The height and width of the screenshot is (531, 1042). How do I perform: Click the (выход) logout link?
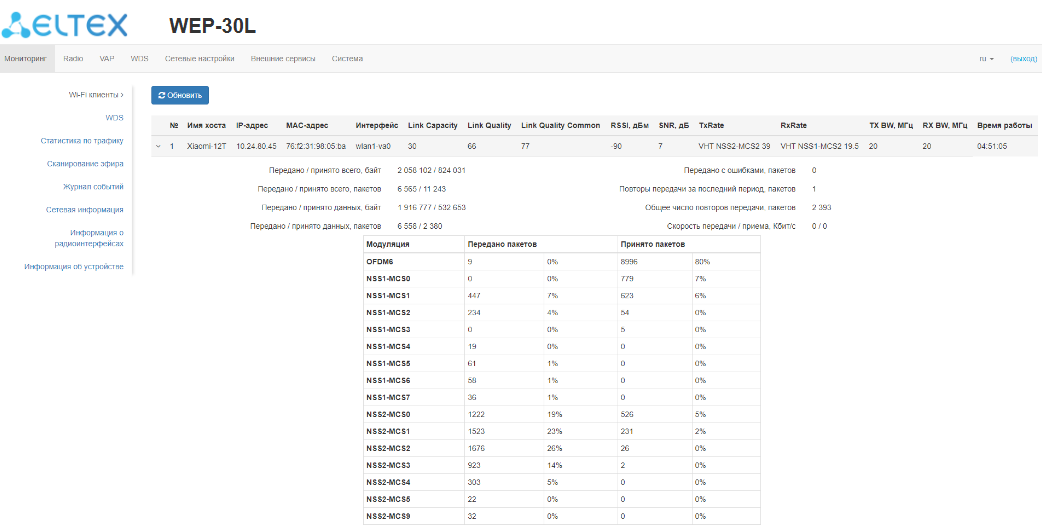[x=1023, y=59]
